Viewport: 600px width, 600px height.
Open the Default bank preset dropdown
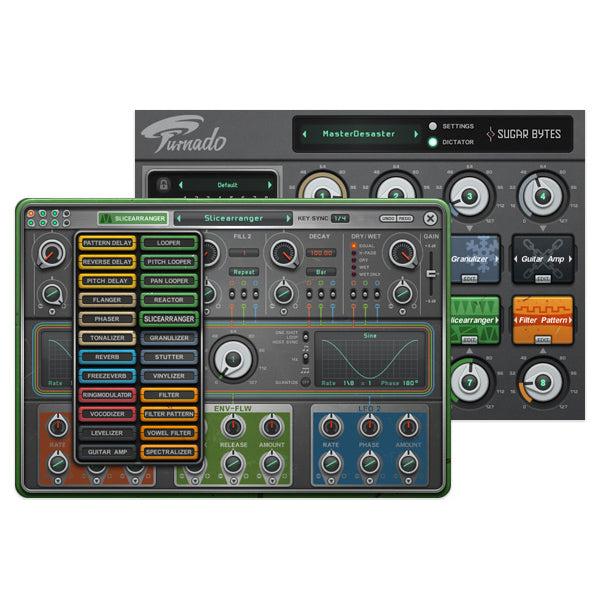pyautogui.click(x=229, y=185)
